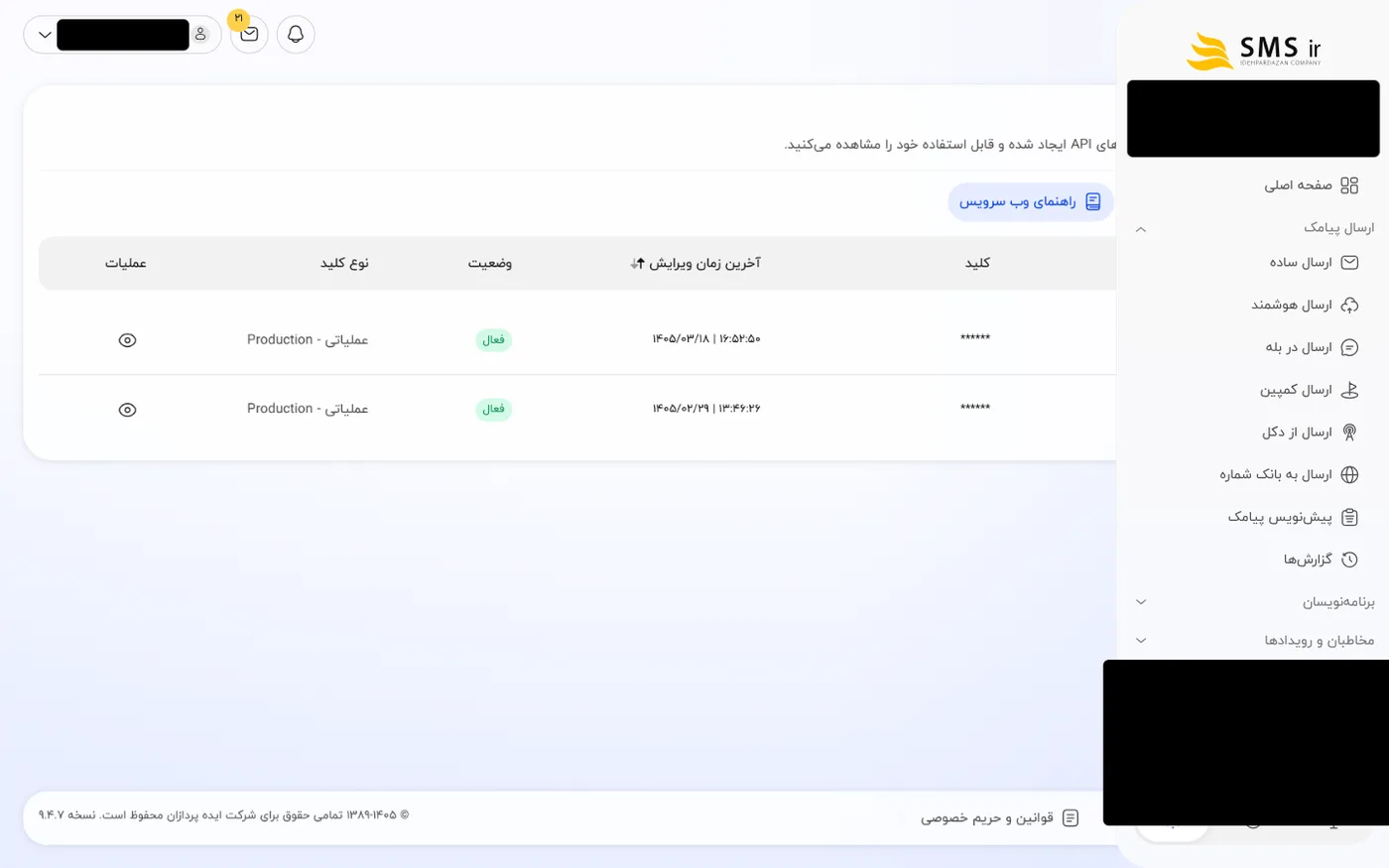Open ارسال کمپین campaign icon
The width and height of the screenshot is (1389, 868).
point(1349,391)
